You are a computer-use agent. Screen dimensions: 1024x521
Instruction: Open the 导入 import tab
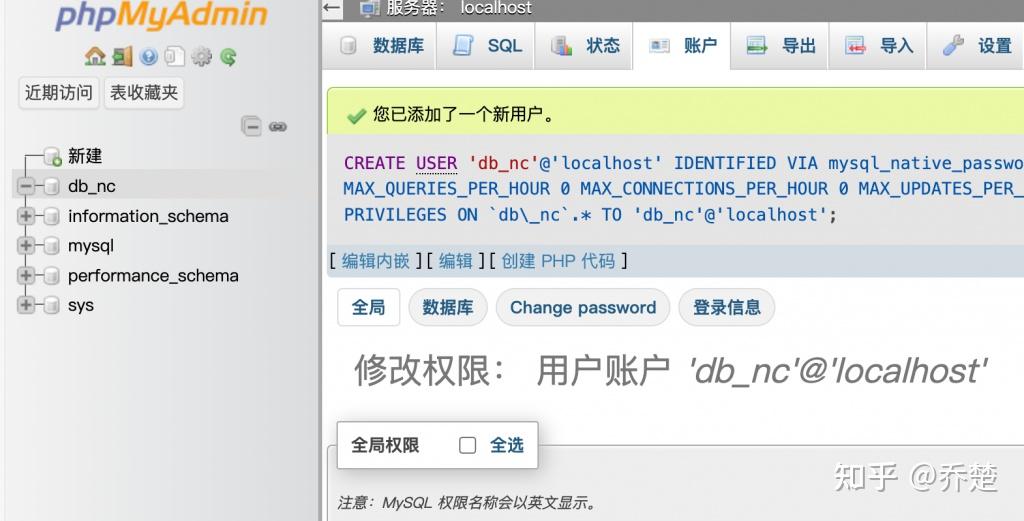pyautogui.click(x=878, y=46)
